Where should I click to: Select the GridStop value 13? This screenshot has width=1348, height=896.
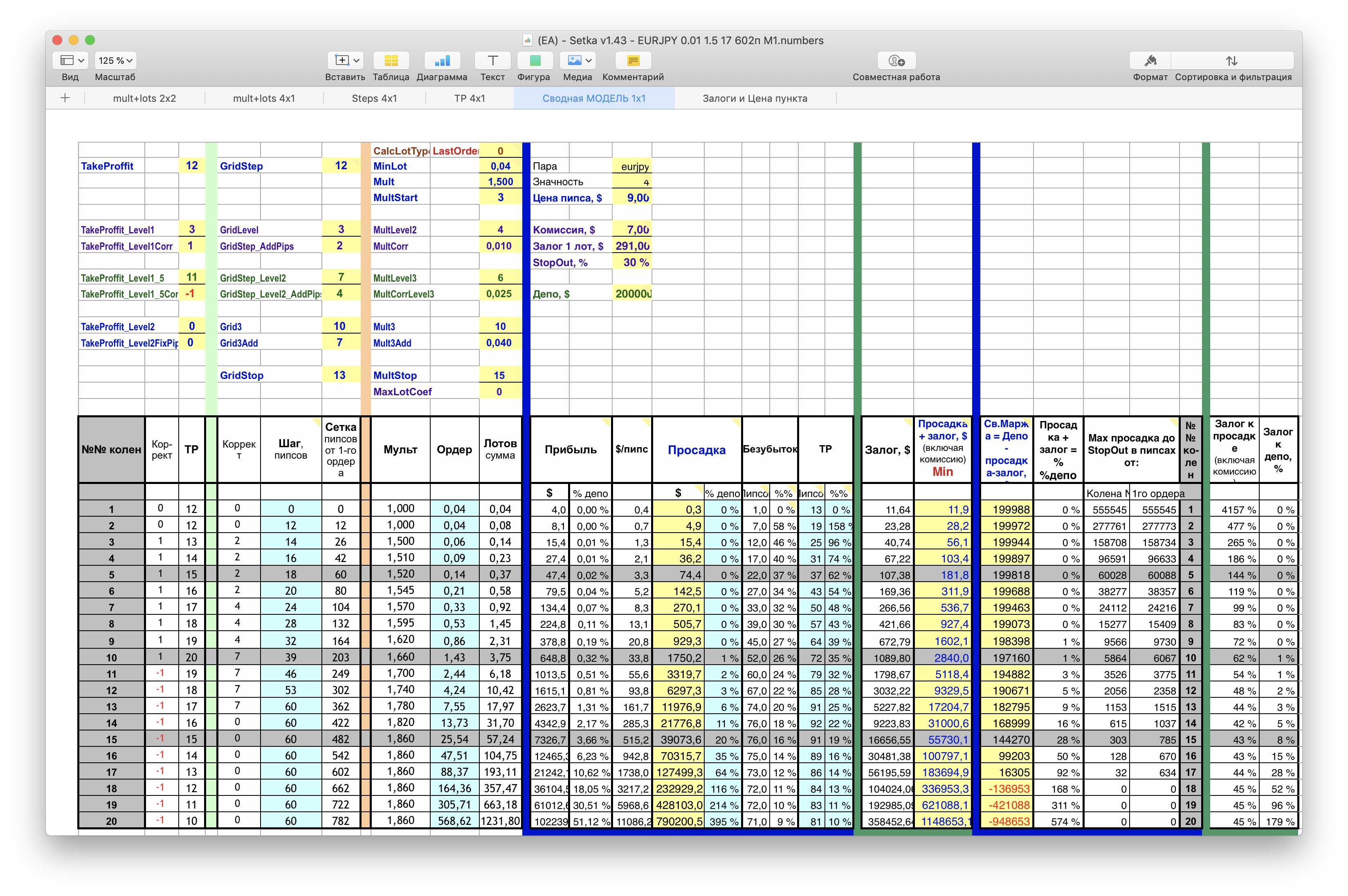point(341,375)
